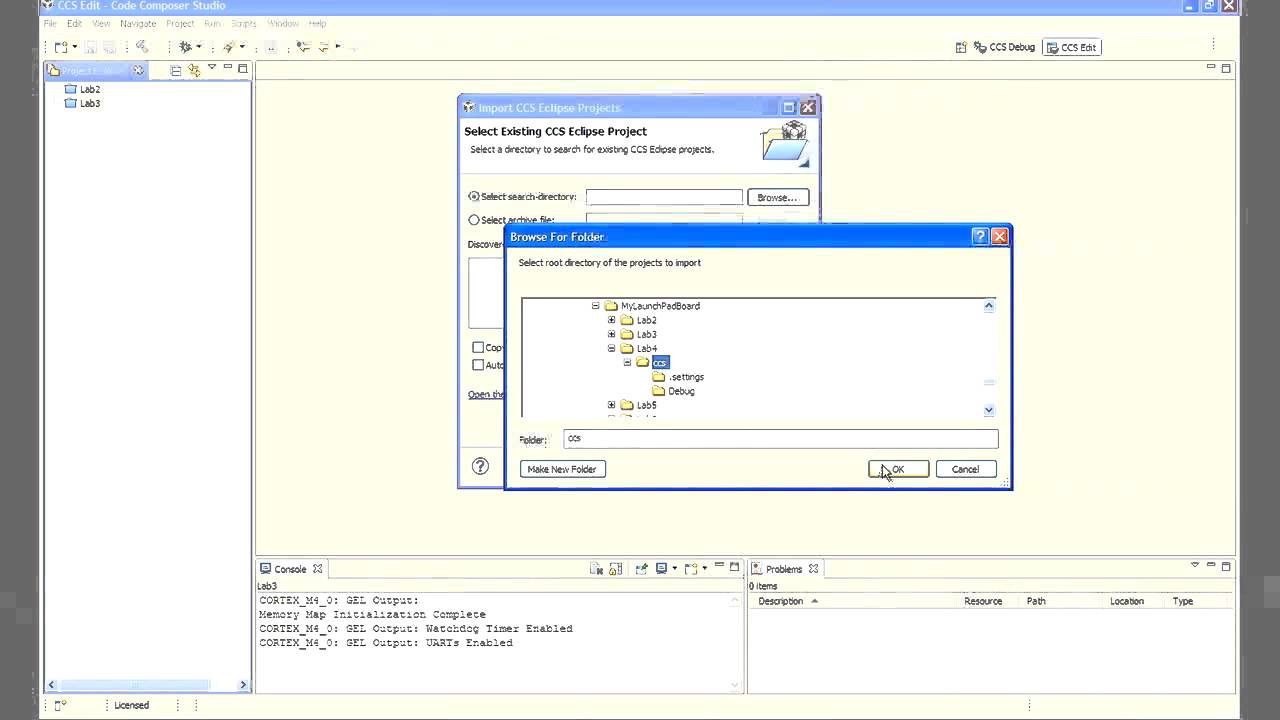Screen dimensions: 1280x720
Task: Click the Open Console icon
Action: [691, 569]
